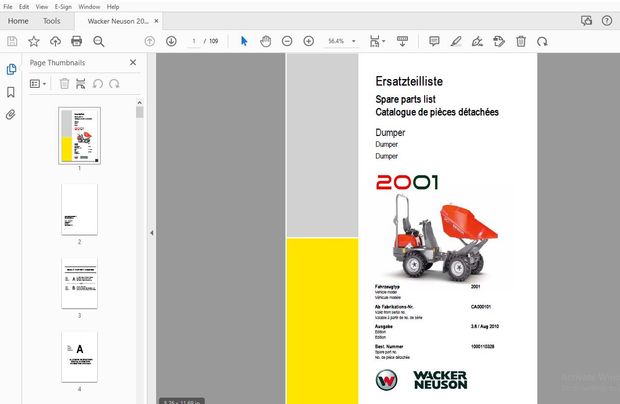Choose the Selection arrow tool
The image size is (620, 404).
click(x=244, y=41)
